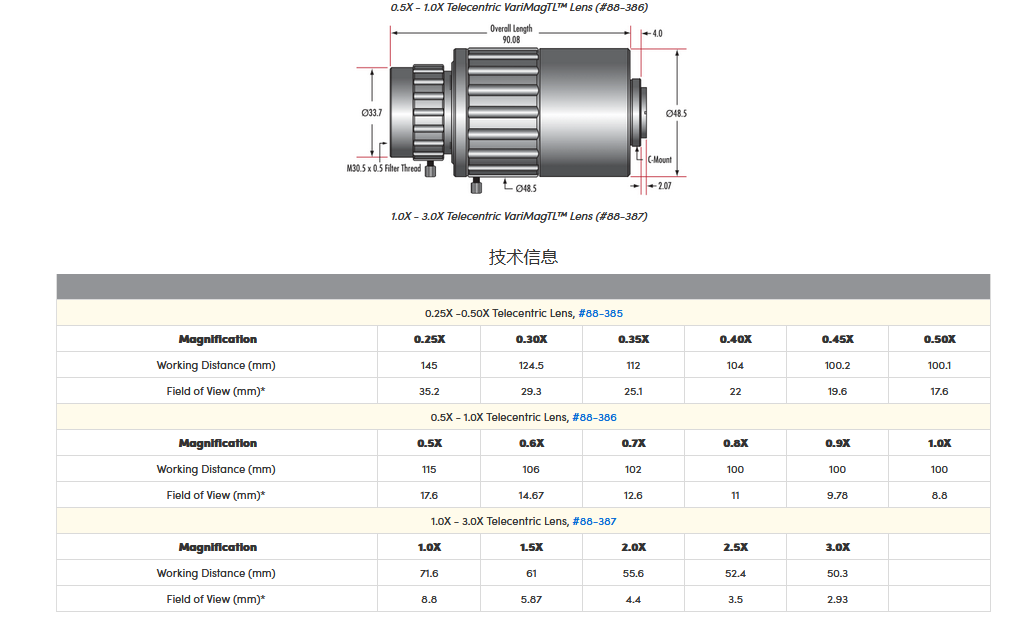The width and height of the screenshot is (1030, 644).
Task: Click the C-Mount label in the drawing
Action: [659, 159]
